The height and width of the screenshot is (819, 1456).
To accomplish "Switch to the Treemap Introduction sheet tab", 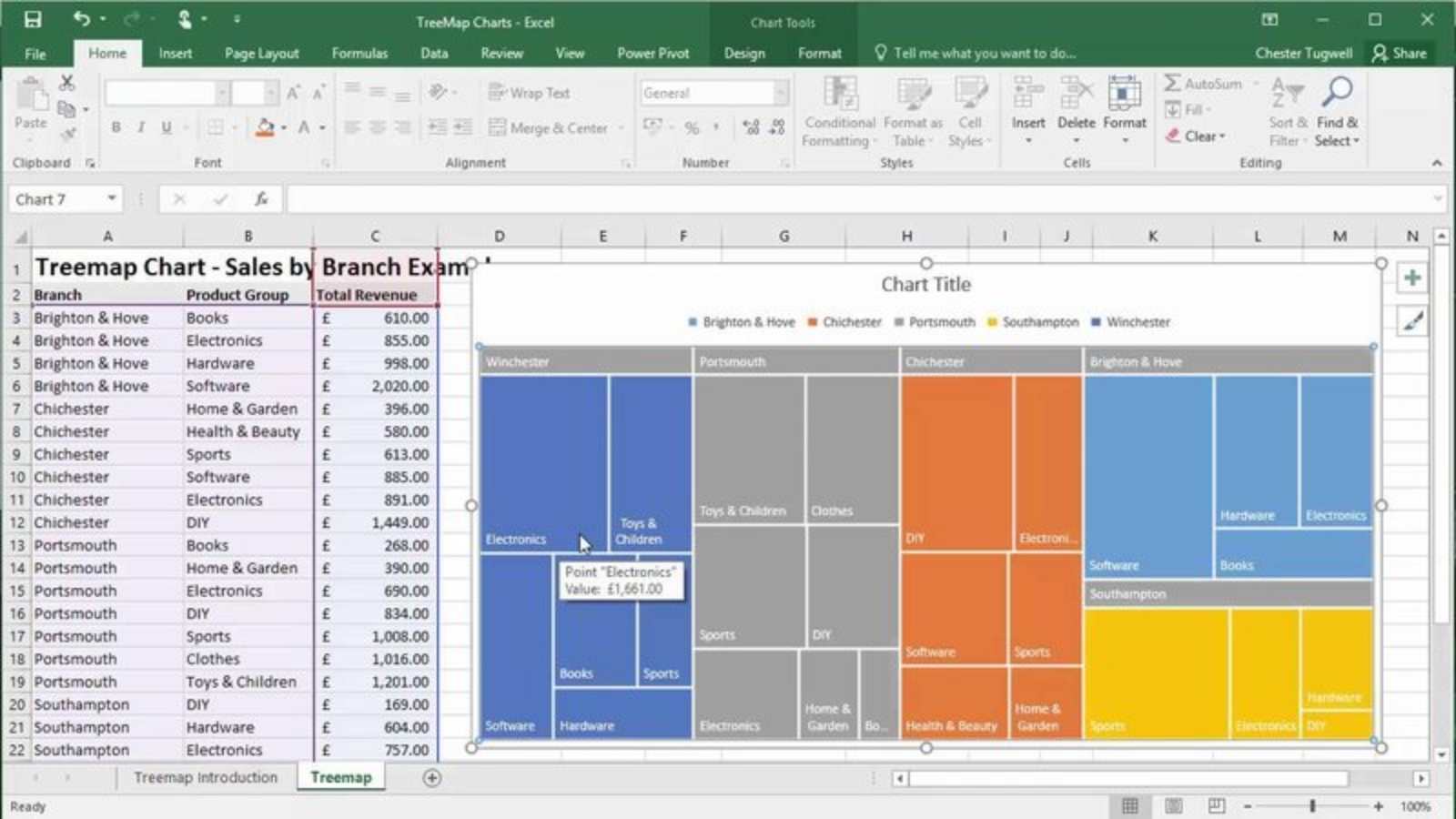I will [x=206, y=777].
